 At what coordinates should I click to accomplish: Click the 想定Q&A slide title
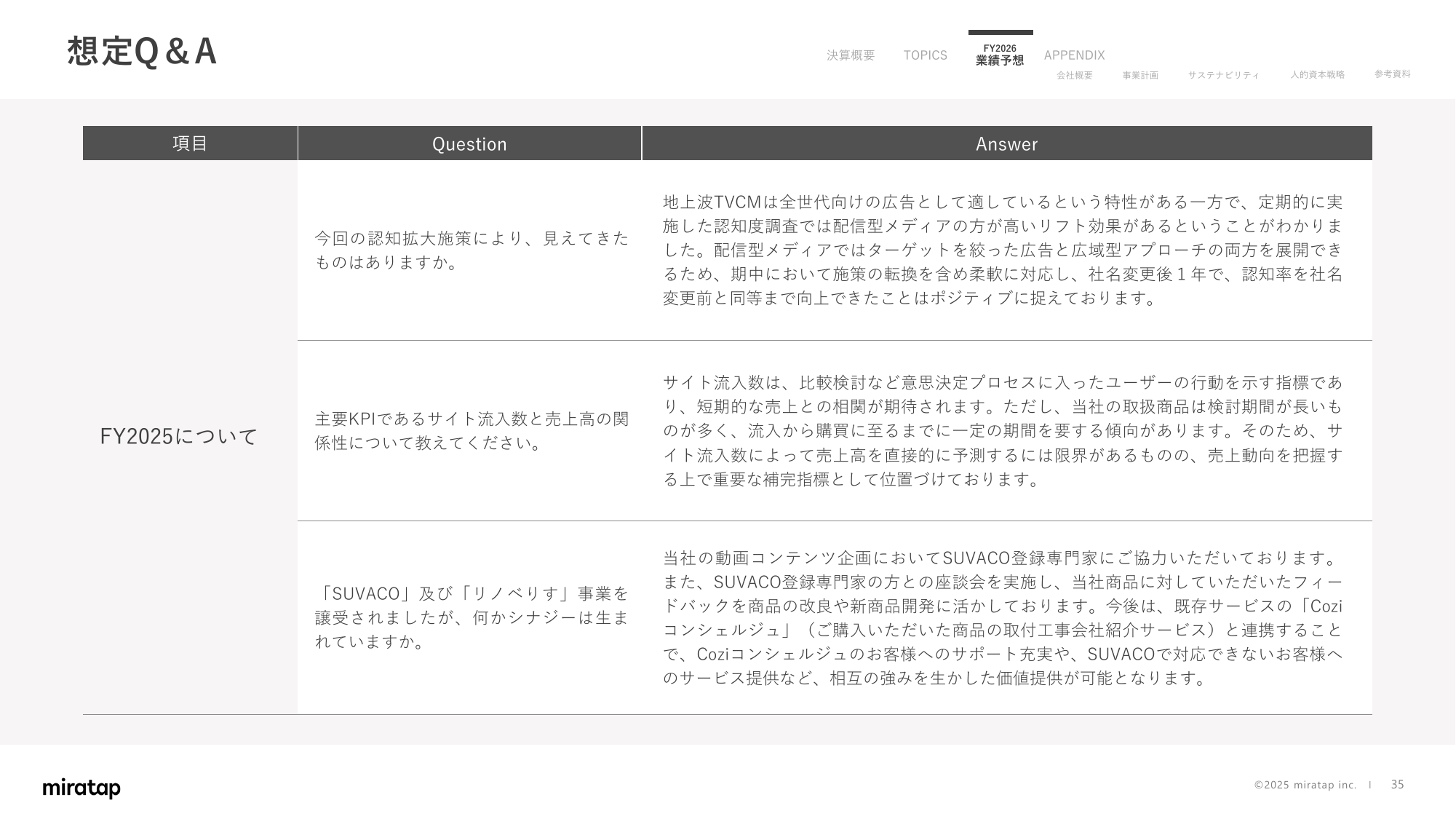click(142, 52)
